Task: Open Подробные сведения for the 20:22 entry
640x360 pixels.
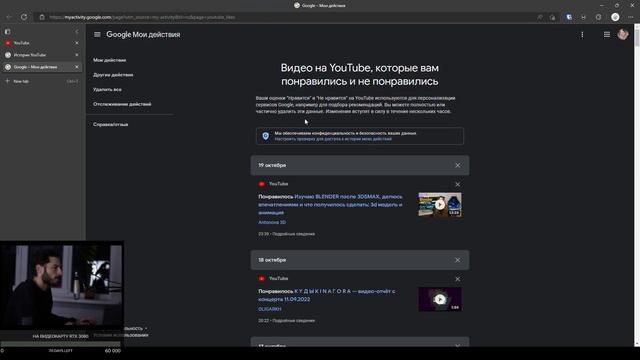Action: [x=293, y=320]
